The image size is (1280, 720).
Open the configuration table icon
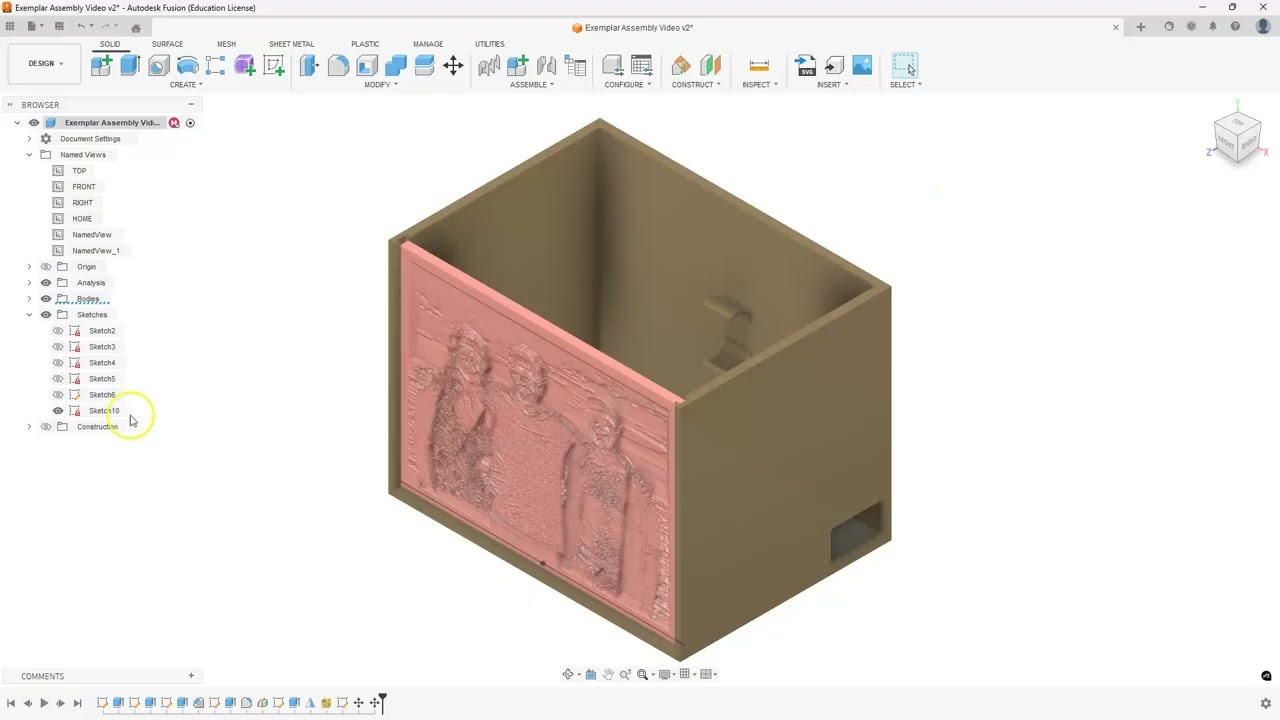[642, 66]
